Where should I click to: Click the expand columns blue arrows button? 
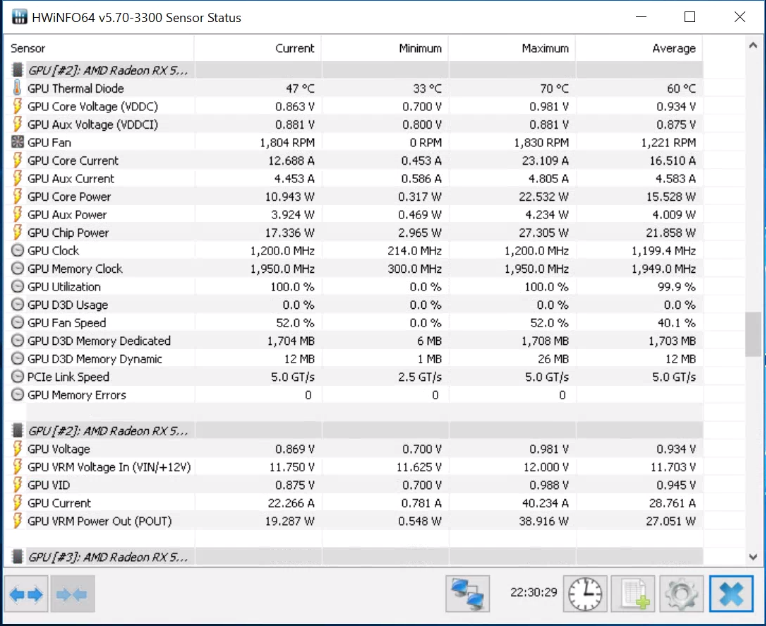tap(26, 594)
